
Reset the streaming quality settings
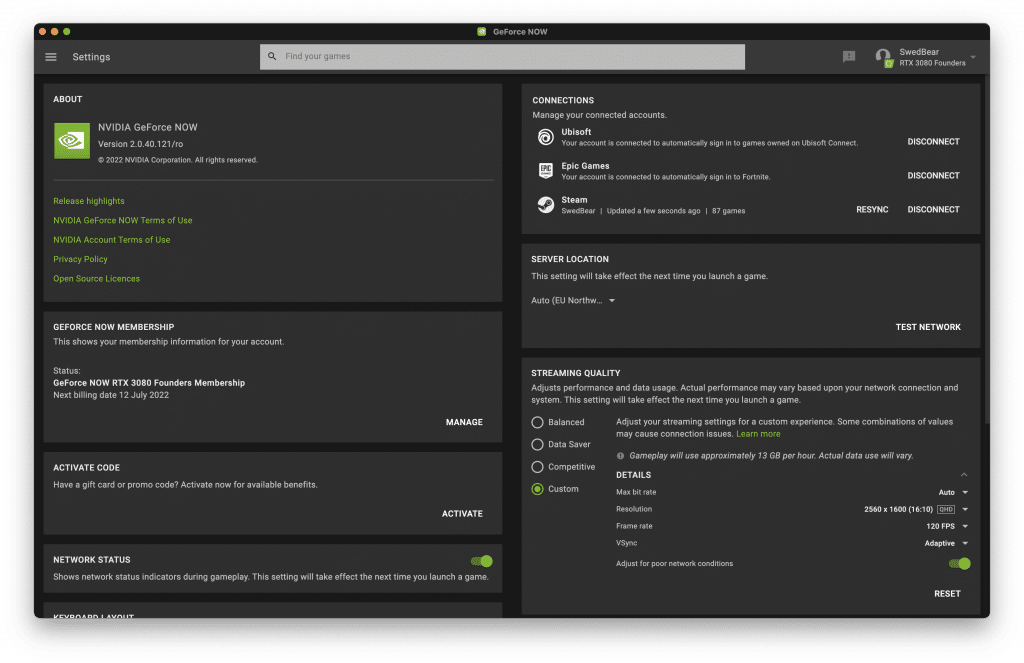947,594
